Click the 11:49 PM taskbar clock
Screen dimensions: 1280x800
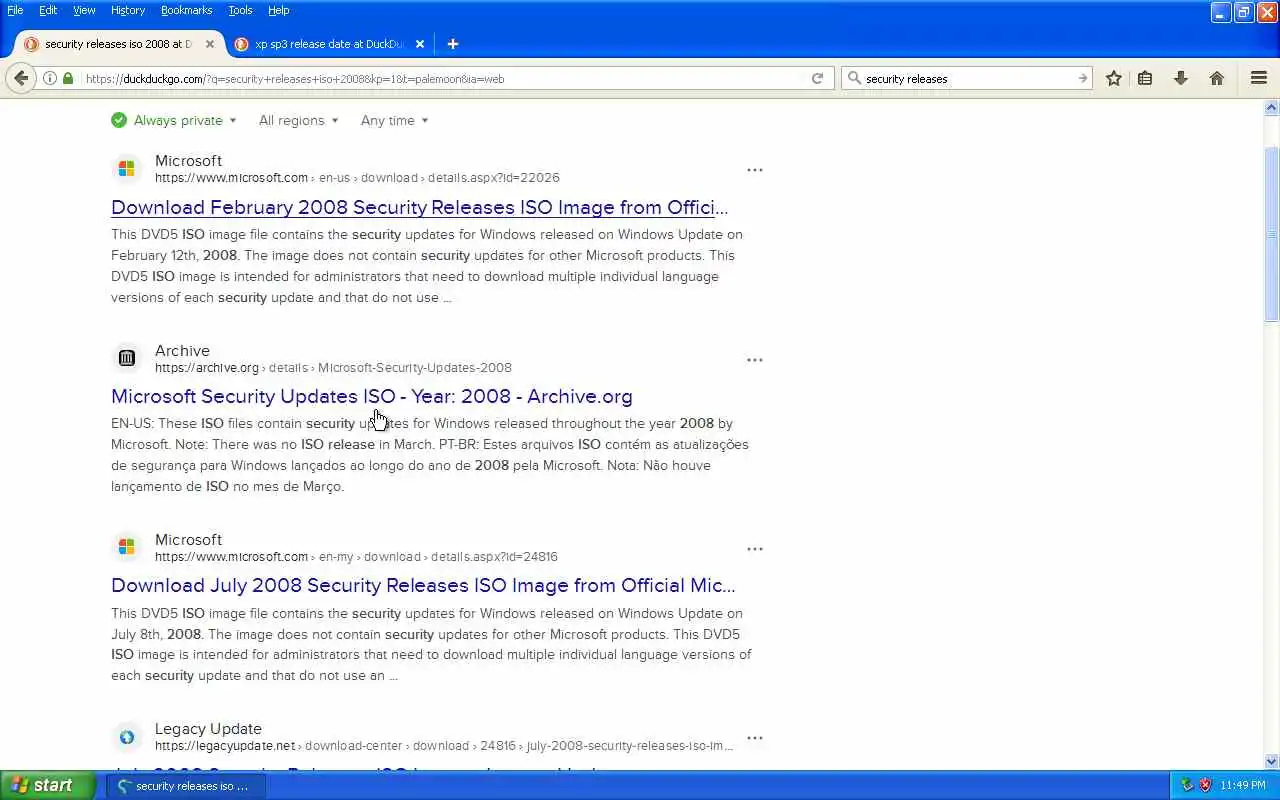click(x=1243, y=786)
